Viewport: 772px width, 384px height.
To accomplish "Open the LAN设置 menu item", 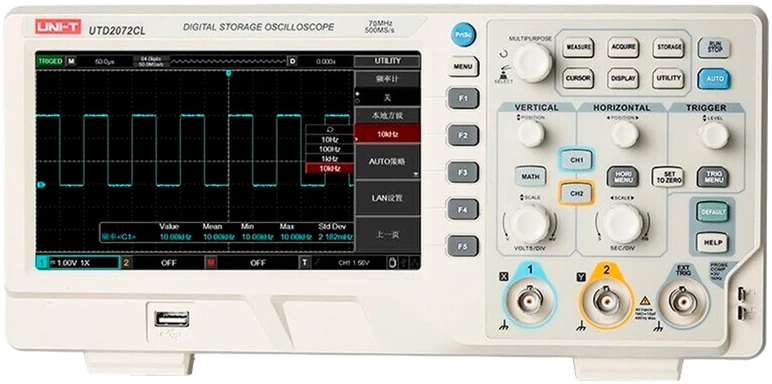I will [387, 198].
